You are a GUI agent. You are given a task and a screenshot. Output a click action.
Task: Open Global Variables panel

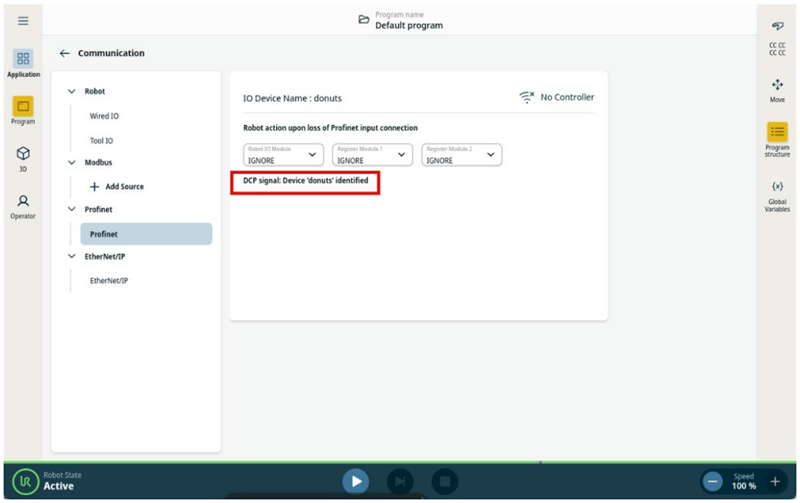pos(777,194)
